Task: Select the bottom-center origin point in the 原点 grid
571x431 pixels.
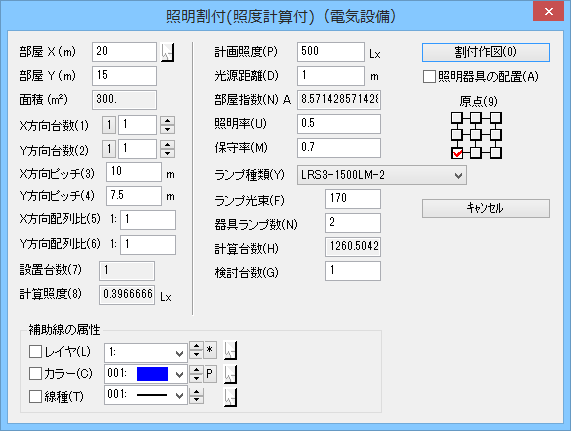Action: [475, 153]
